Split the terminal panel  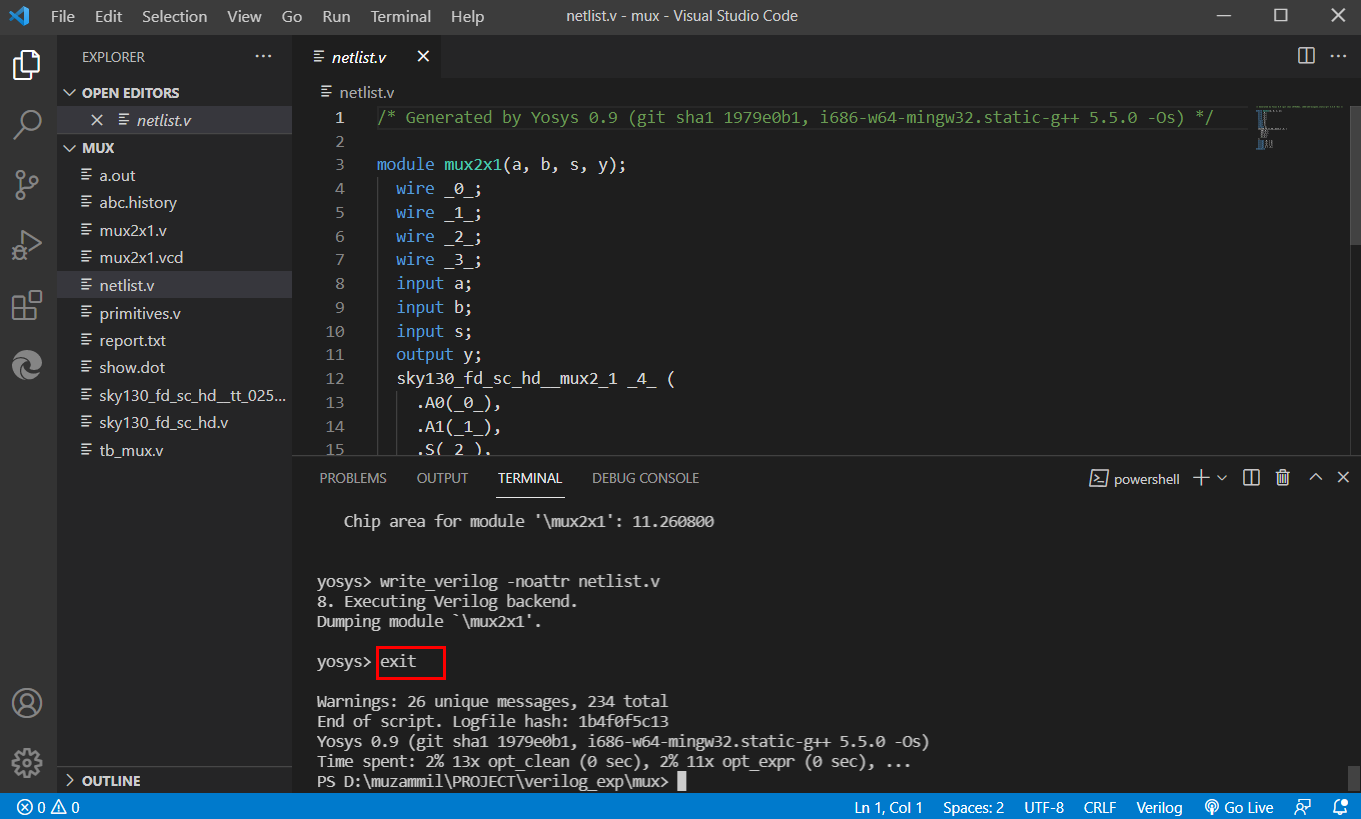click(1251, 478)
